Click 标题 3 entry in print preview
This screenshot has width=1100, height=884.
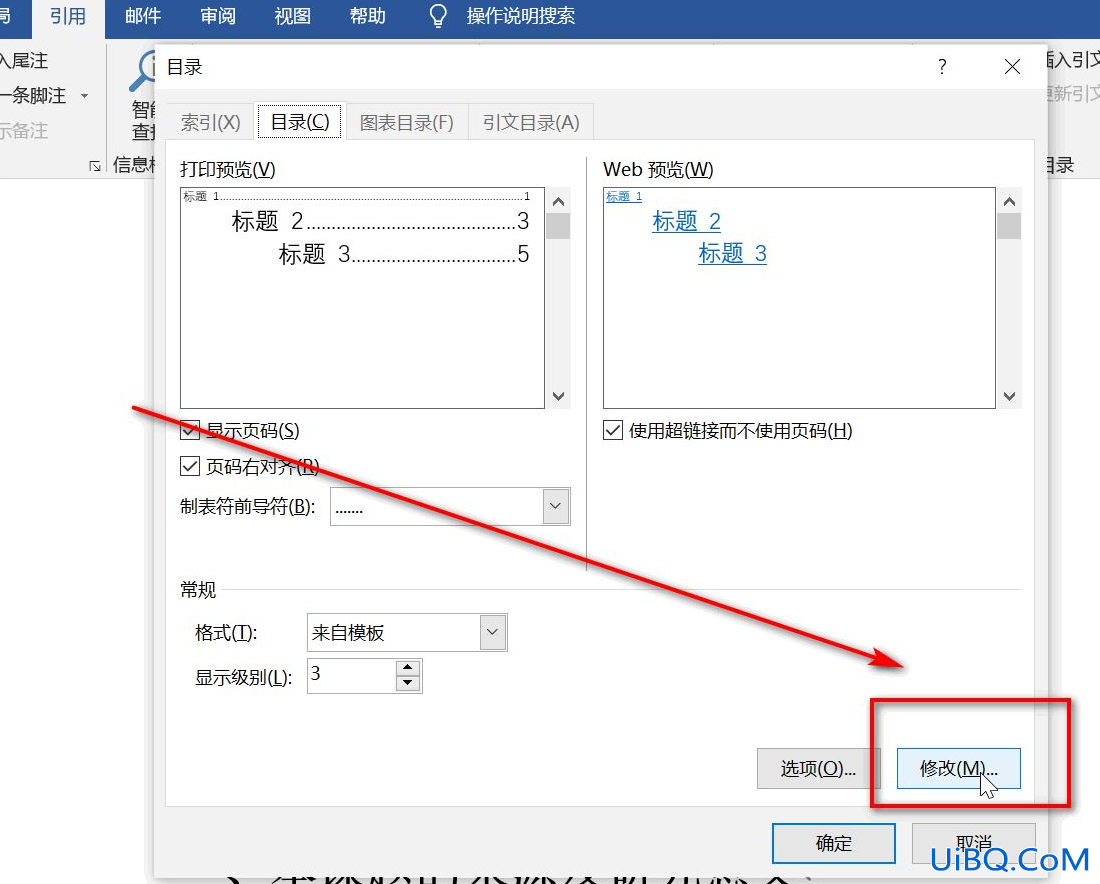(x=403, y=254)
